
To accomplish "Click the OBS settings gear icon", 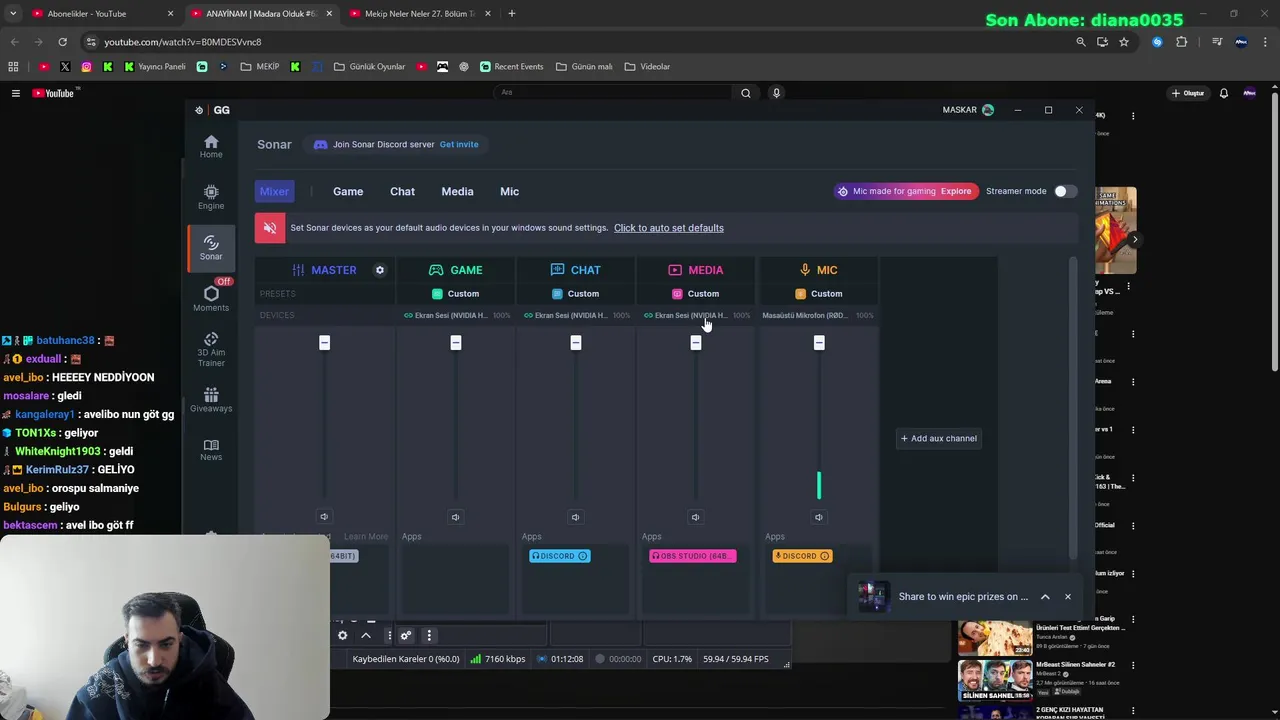I will [342, 635].
